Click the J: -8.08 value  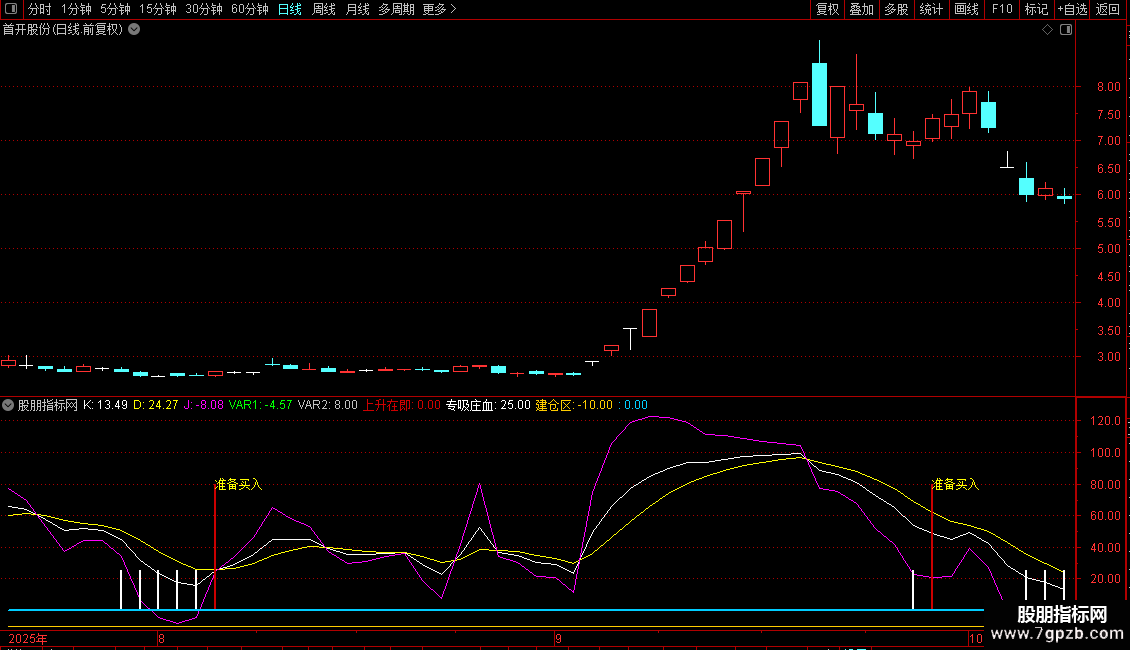pyautogui.click(x=203, y=405)
